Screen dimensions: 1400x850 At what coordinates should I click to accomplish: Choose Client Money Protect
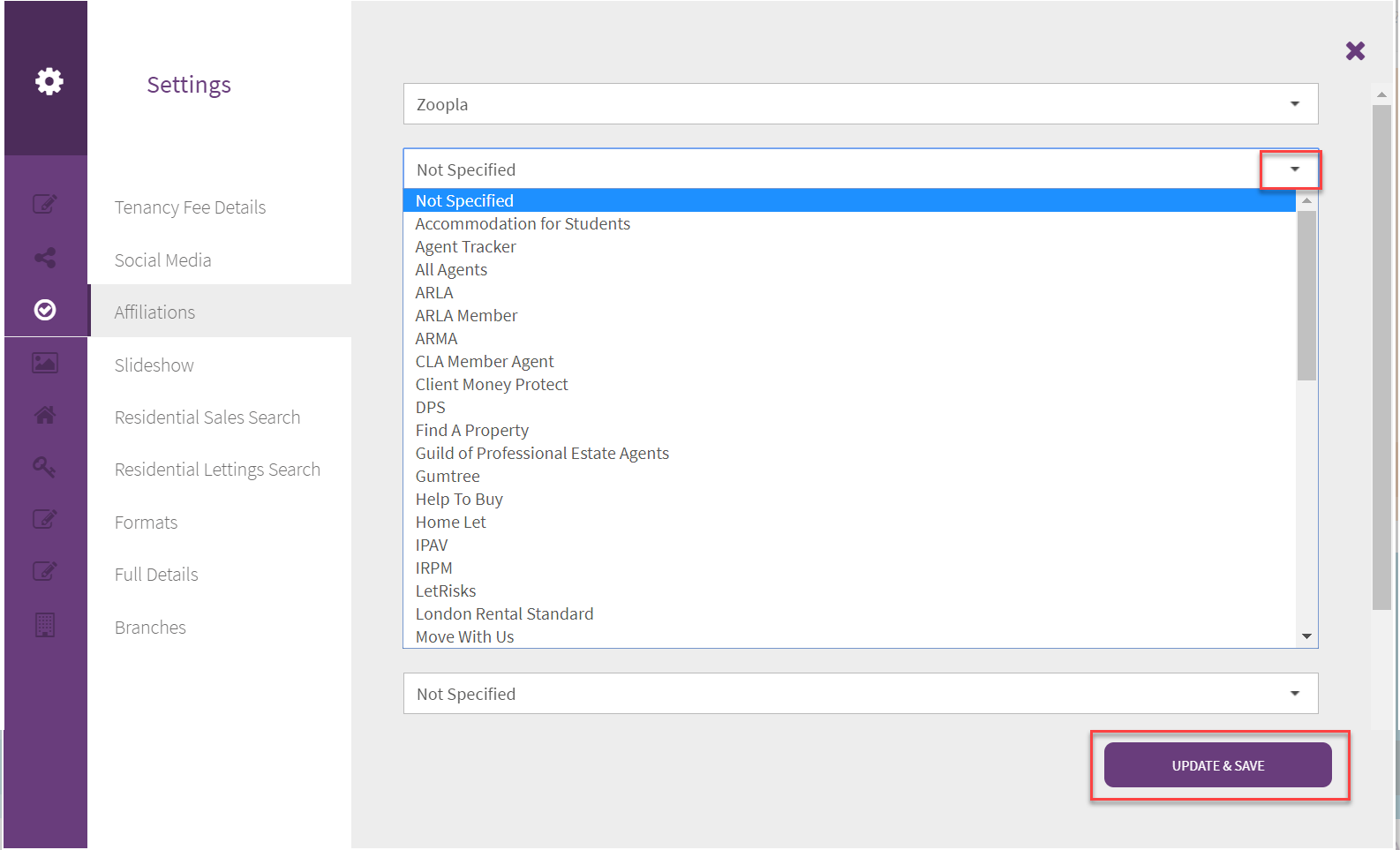tap(849, 384)
